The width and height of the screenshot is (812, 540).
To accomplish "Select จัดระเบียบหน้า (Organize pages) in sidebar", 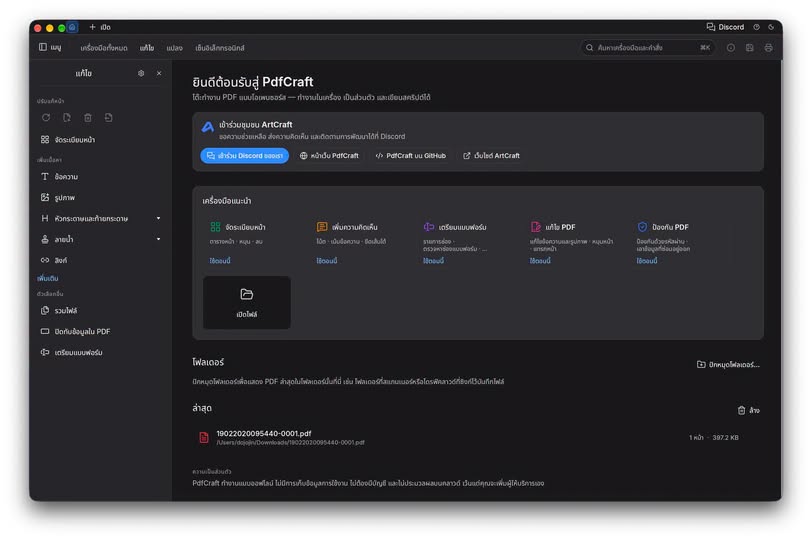I will 101,140.
